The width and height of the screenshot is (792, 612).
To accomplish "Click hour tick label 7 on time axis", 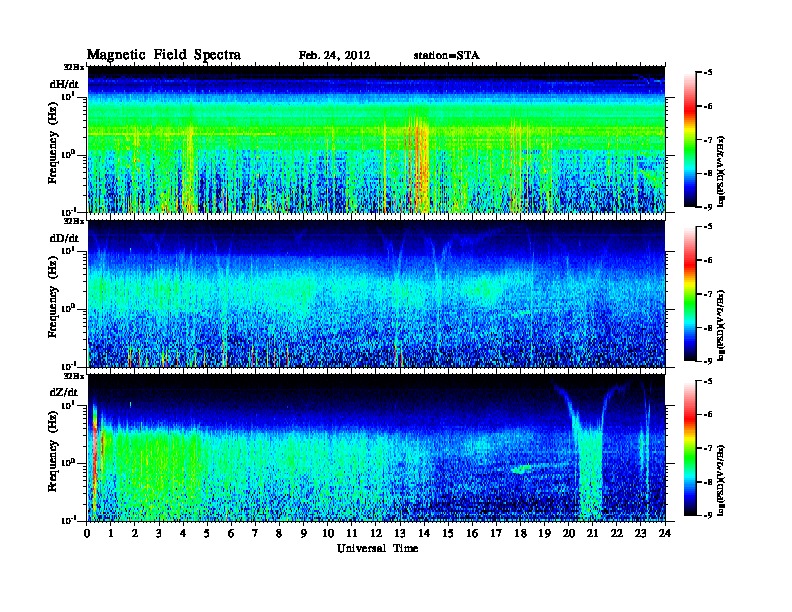I will coord(255,534).
